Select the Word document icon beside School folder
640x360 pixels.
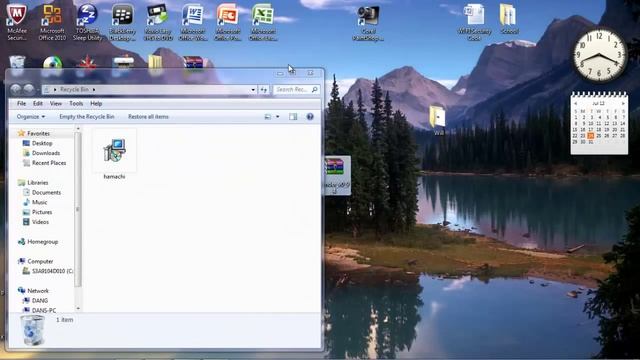click(474, 22)
